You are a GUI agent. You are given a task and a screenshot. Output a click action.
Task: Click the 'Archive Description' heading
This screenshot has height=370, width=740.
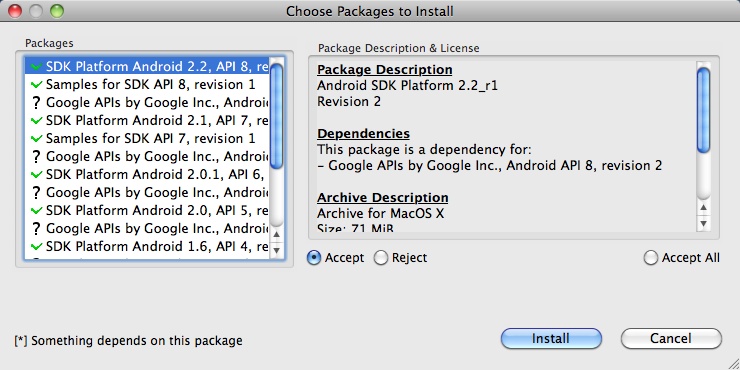[383, 197]
